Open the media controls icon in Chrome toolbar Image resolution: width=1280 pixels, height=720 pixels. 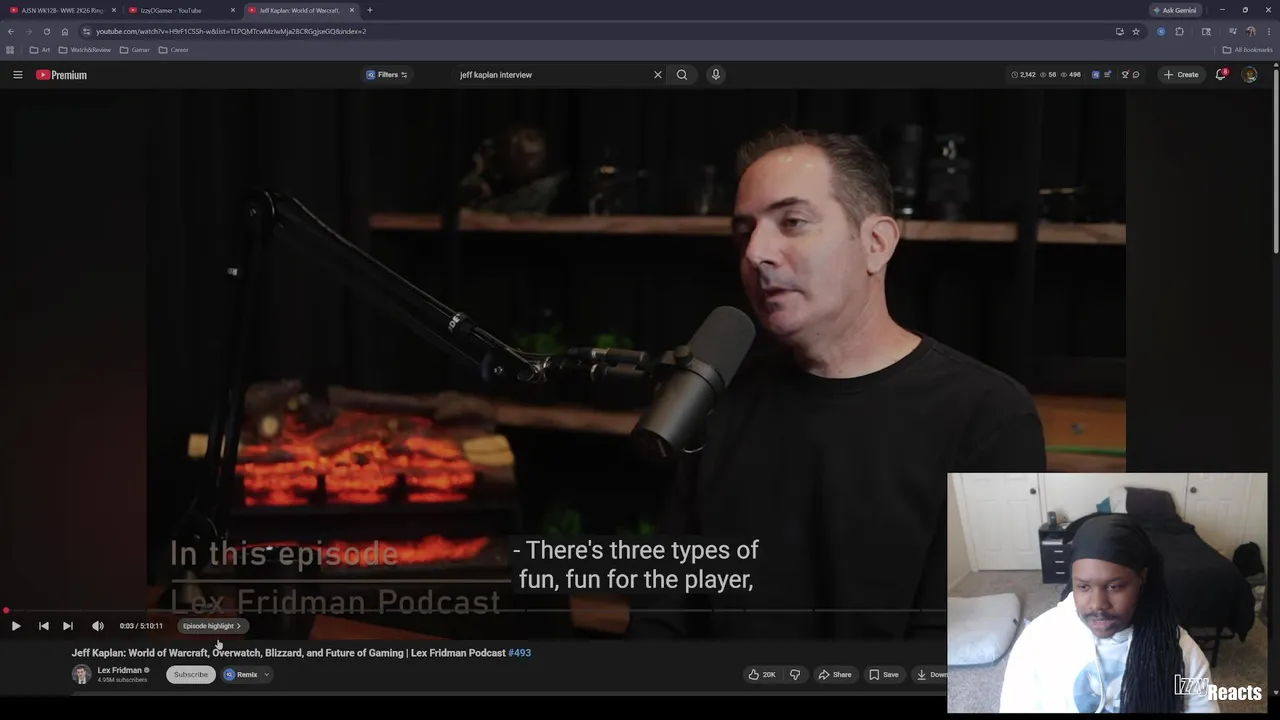1233,31
